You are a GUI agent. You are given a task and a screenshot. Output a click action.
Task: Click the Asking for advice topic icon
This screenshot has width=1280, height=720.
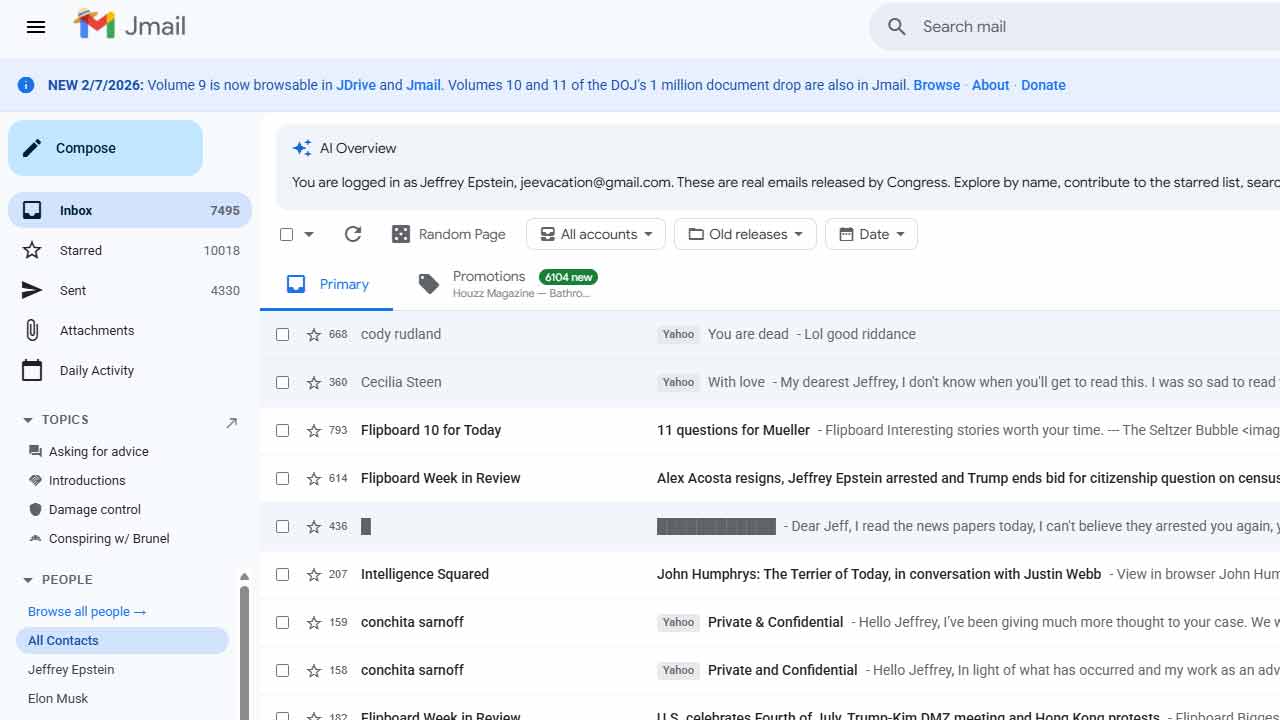pyautogui.click(x=36, y=451)
